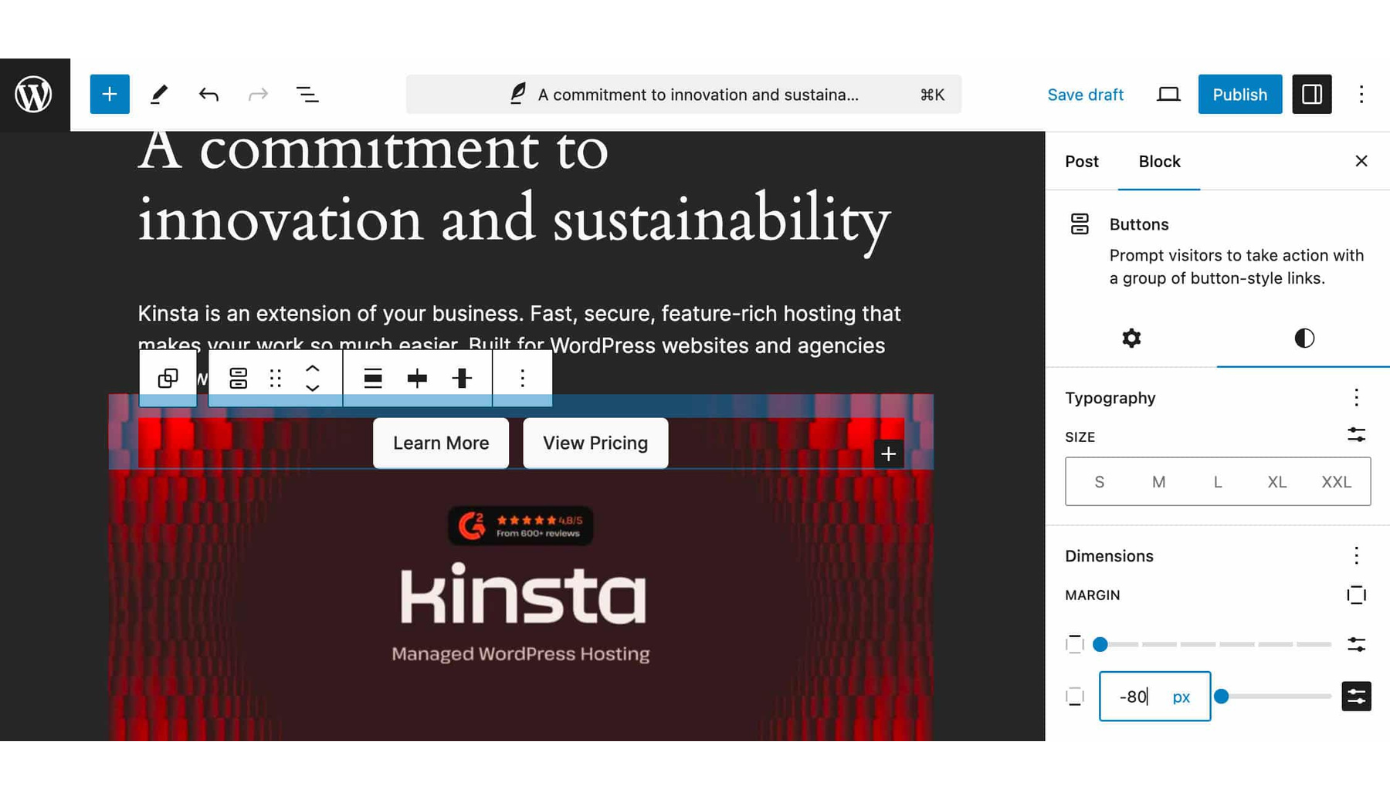This screenshot has width=1390, height=800.
Task: Click the block drag handle
Action: click(x=275, y=378)
